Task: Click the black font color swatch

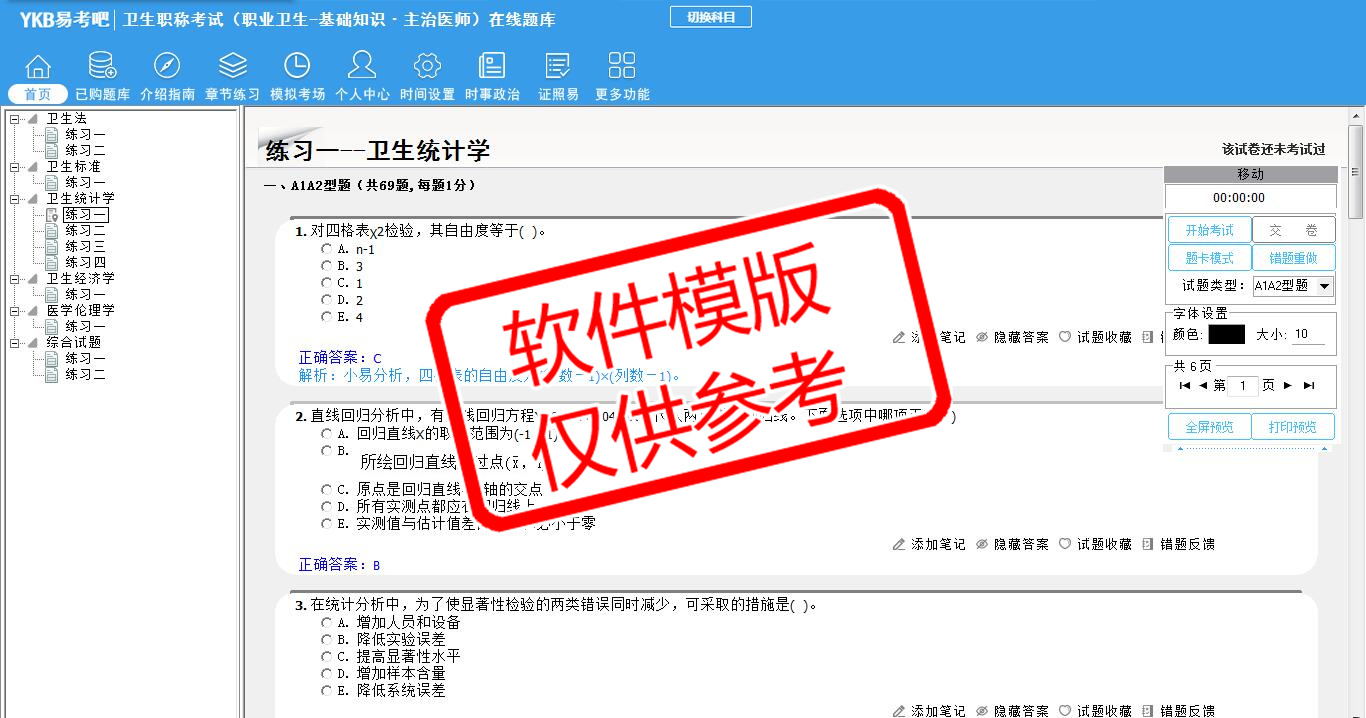Action: point(1226,335)
